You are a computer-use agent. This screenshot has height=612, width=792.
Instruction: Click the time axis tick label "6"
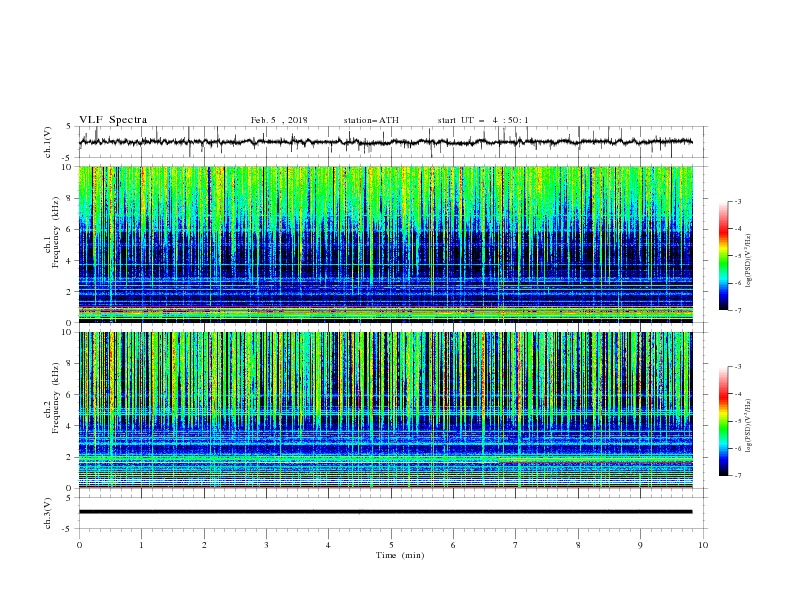453,545
